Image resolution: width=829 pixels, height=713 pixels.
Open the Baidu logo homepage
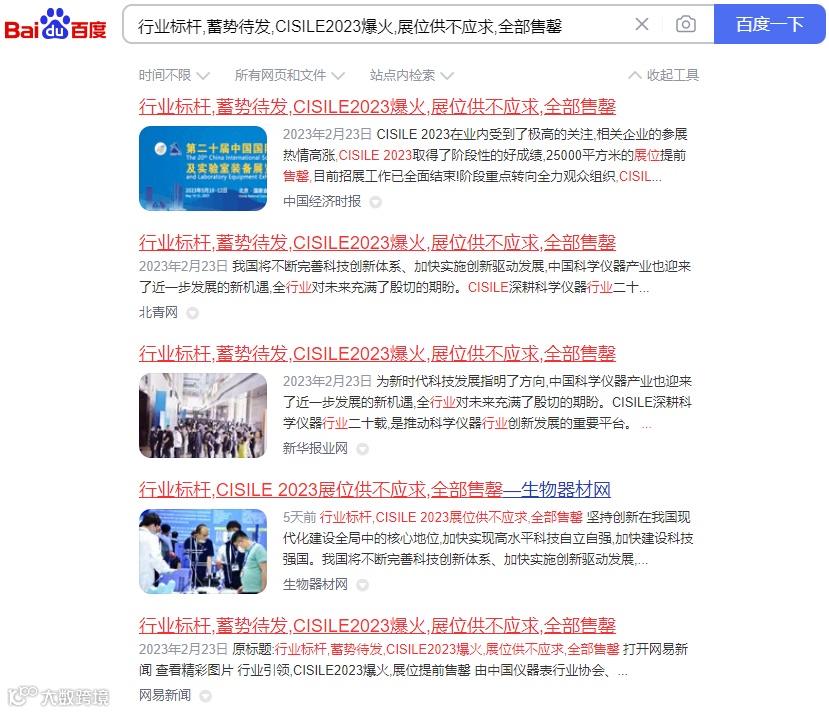[x=56, y=24]
